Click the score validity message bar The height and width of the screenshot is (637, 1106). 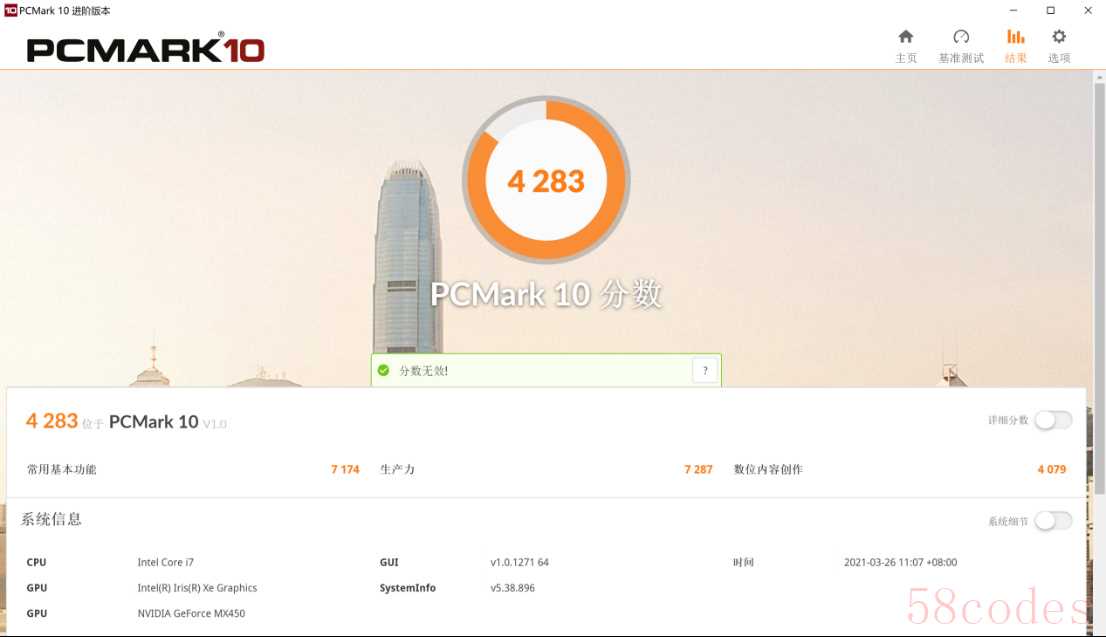546,370
